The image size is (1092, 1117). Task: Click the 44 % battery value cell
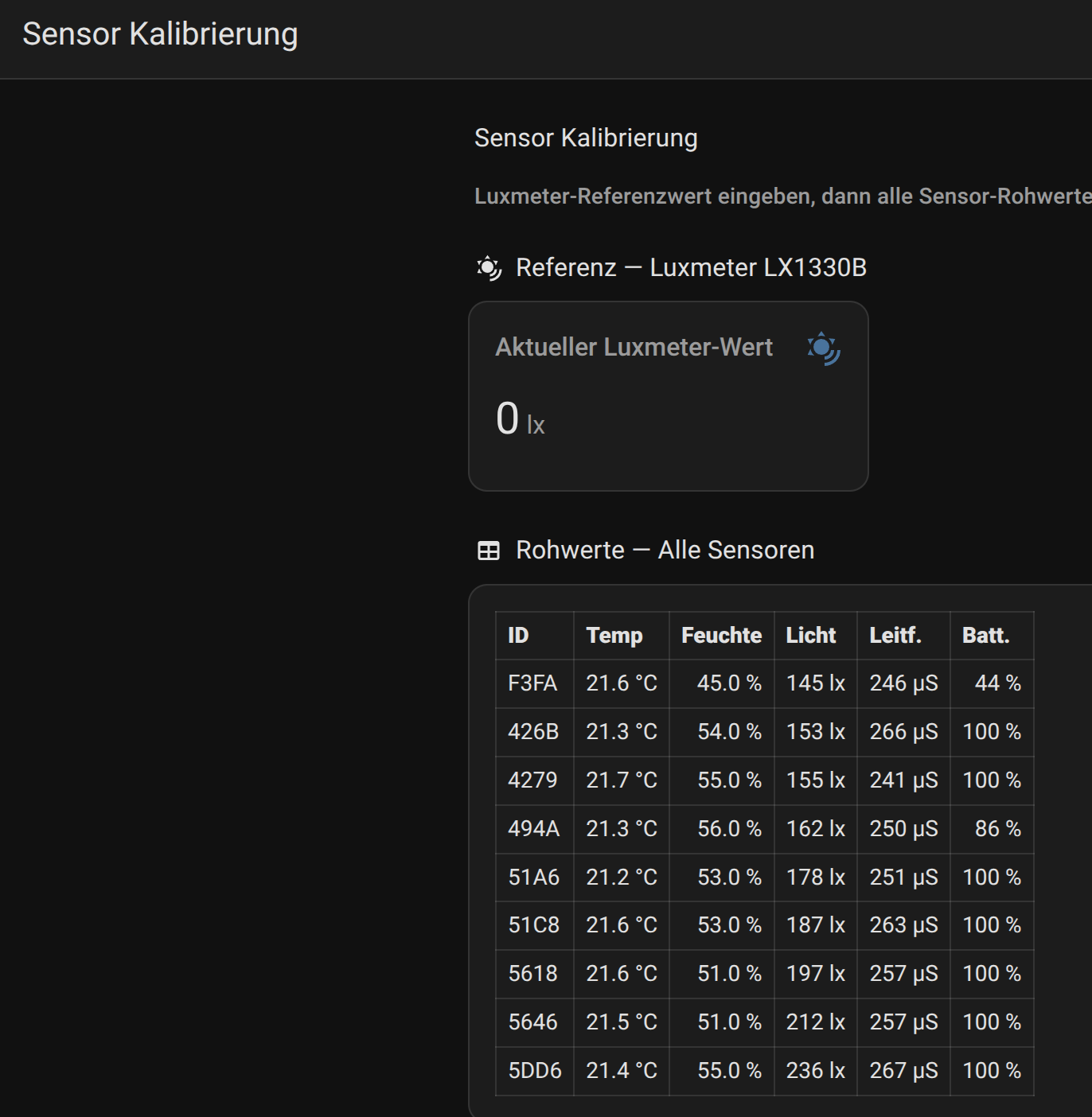pos(997,683)
